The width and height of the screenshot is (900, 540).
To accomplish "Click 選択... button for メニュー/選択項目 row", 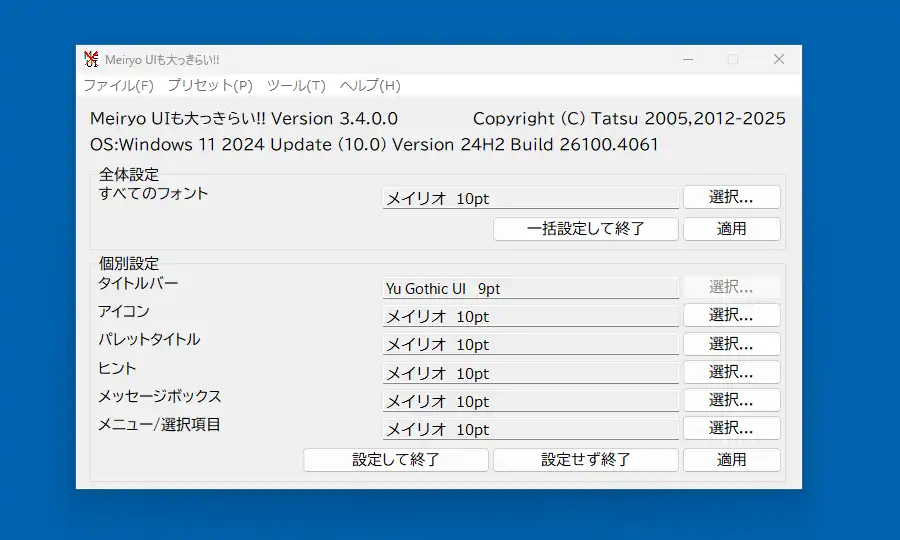I will [x=732, y=428].
